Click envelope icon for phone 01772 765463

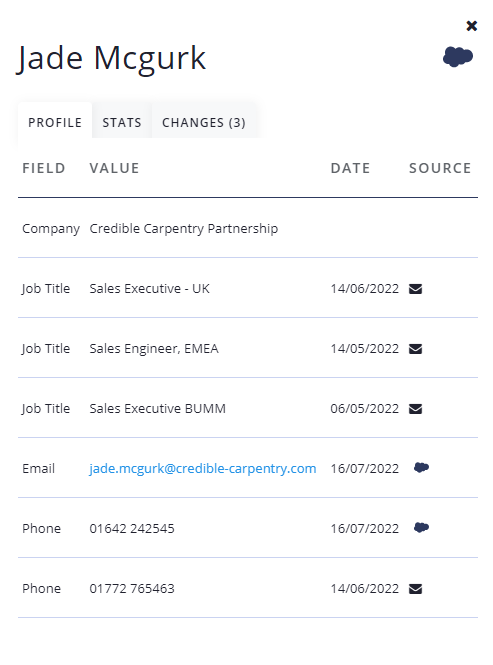coord(415,589)
